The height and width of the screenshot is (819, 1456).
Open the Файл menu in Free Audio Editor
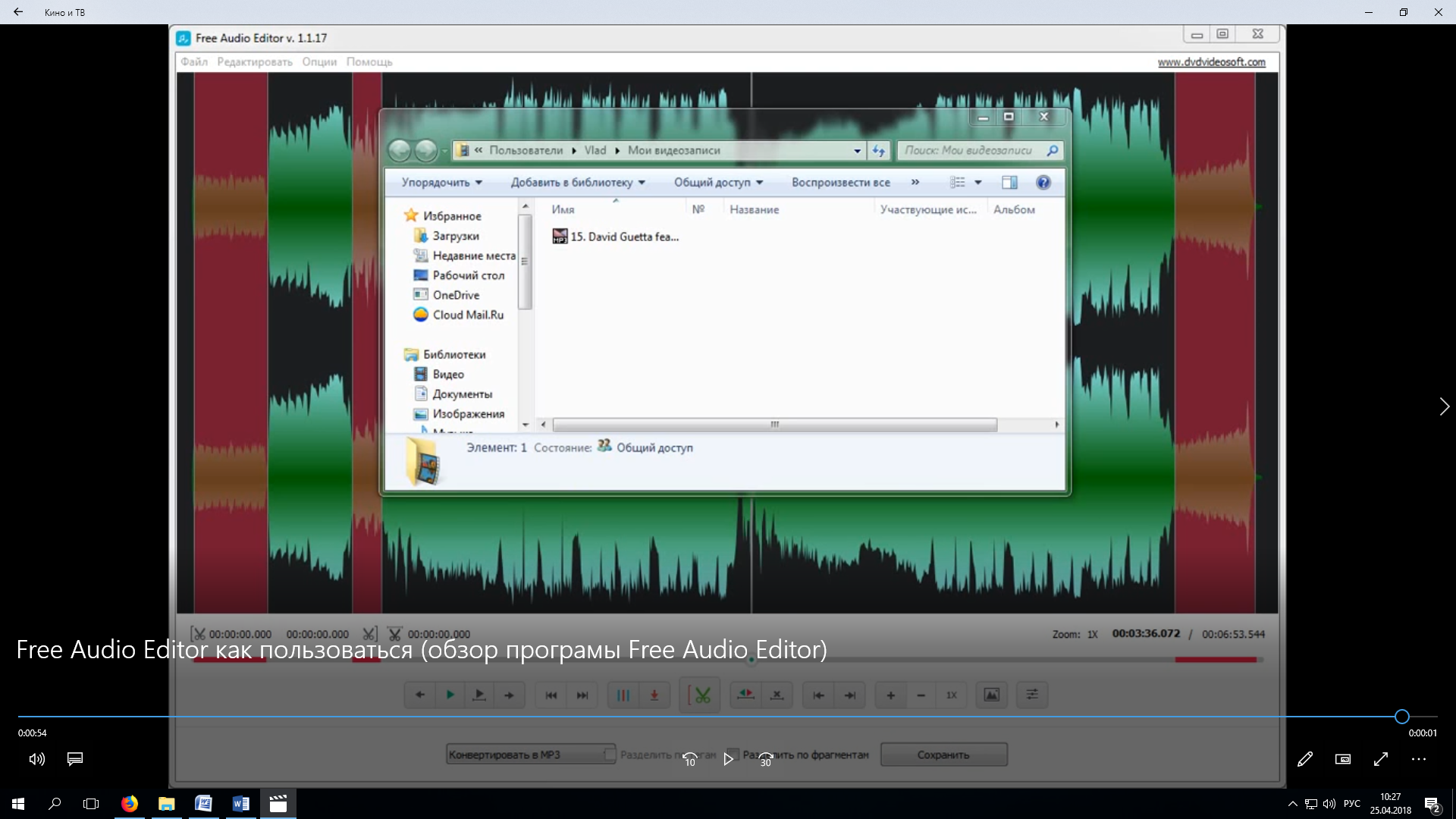coord(194,62)
